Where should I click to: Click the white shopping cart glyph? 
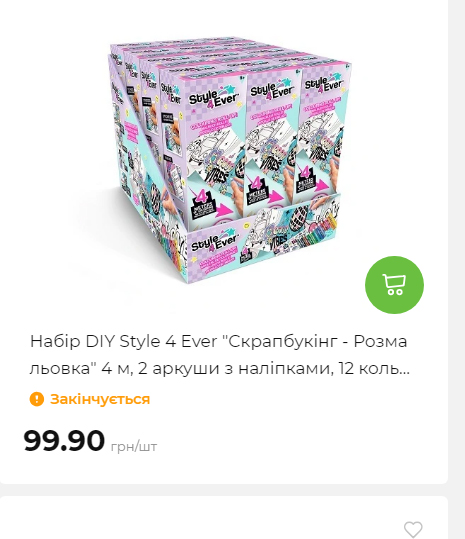click(x=394, y=285)
